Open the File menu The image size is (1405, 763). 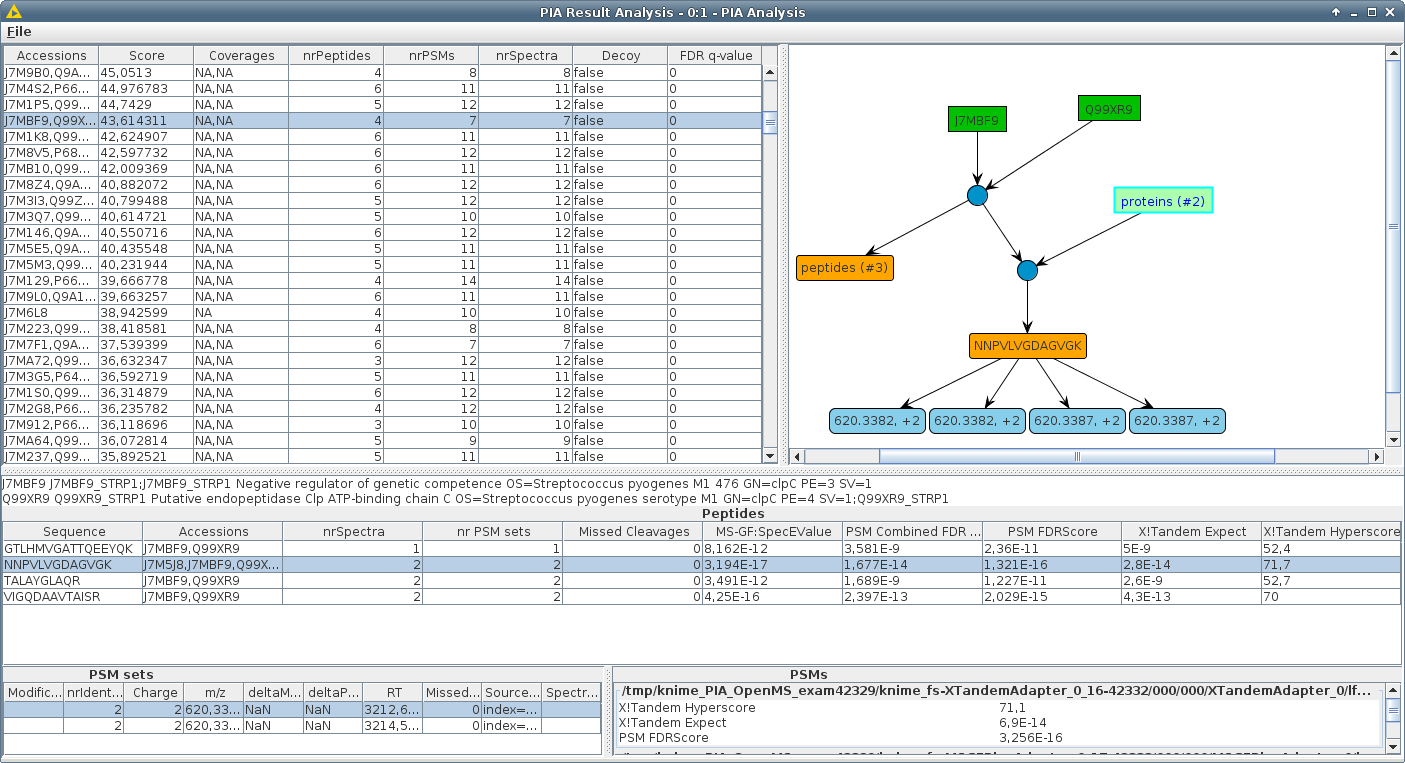click(19, 32)
